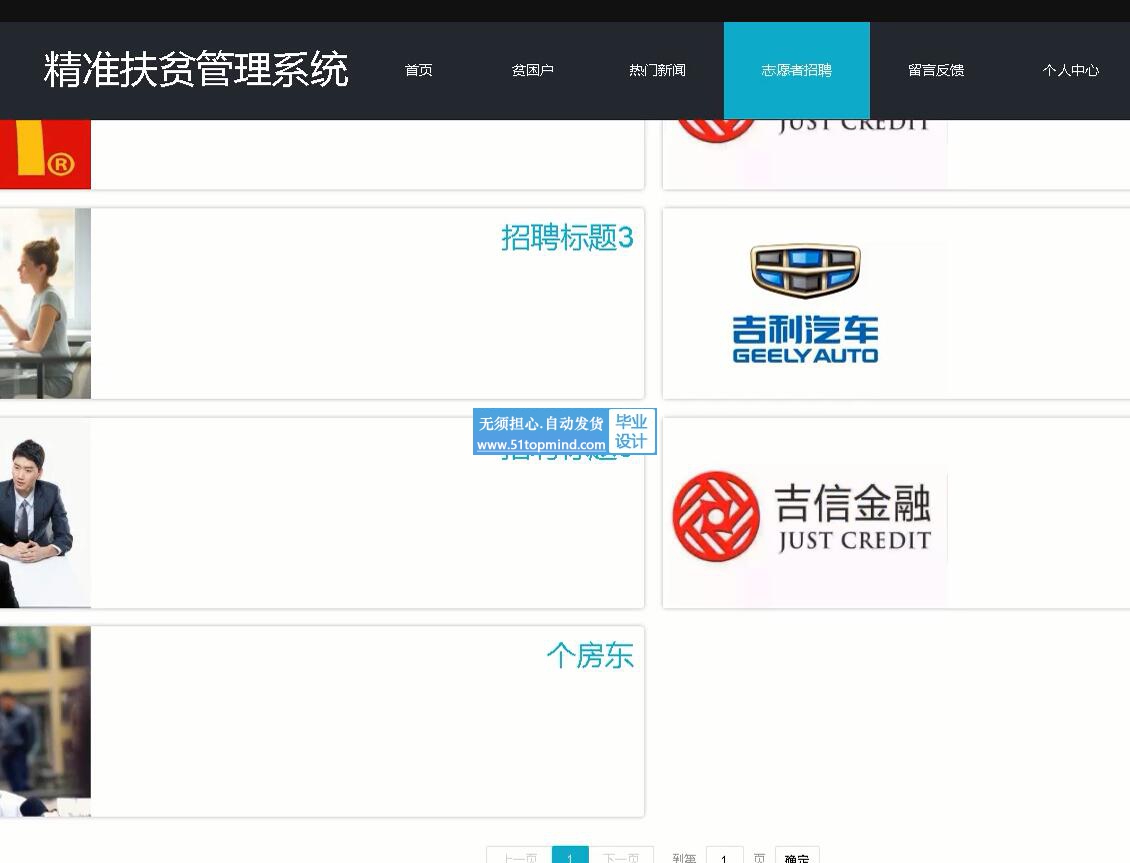Viewport: 1130px width, 863px height.
Task: Open the 个房东 recruitment link
Action: click(x=590, y=655)
